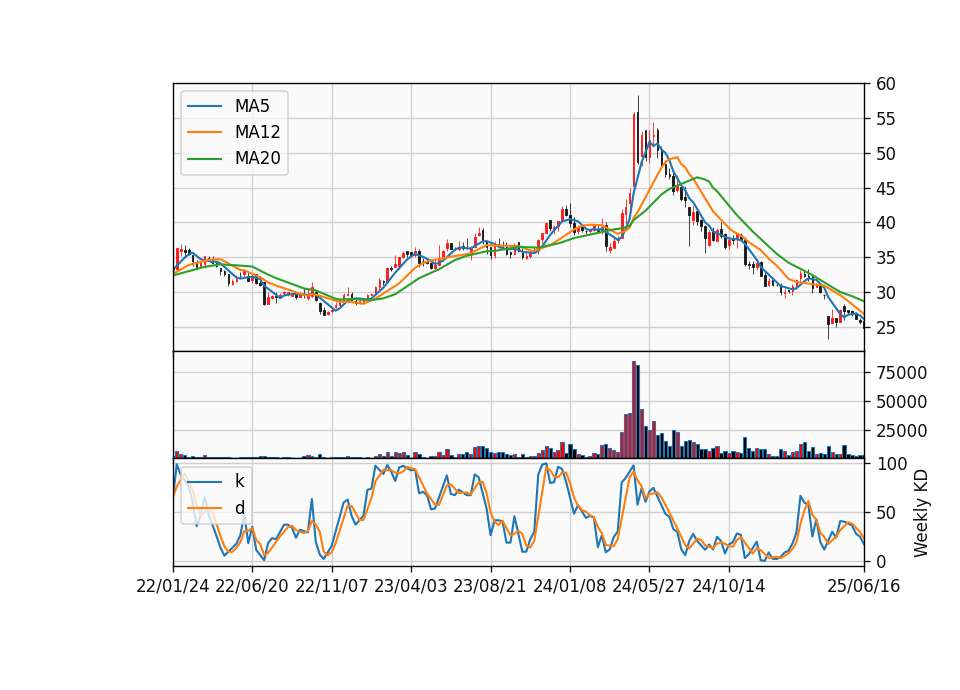Click the Weekly KD axis title
The image size is (960, 690).
pos(921,513)
